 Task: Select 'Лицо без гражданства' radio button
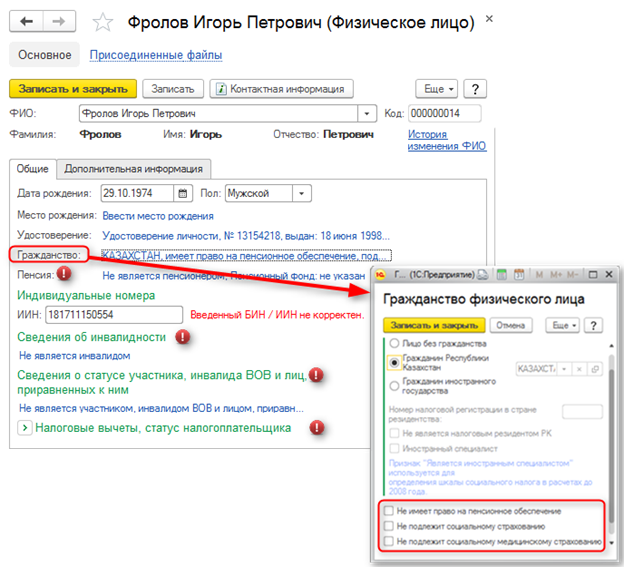pyautogui.click(x=392, y=344)
